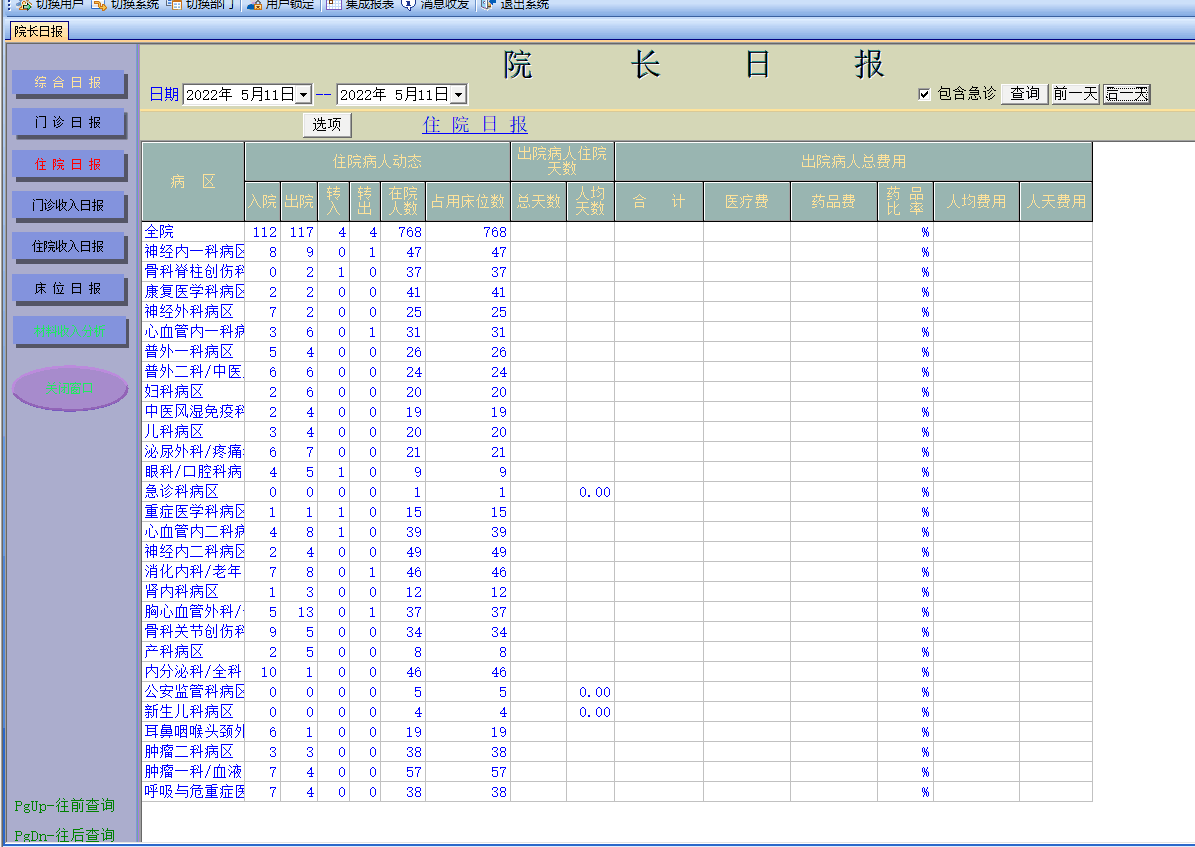Click the 选项 button
The height and width of the screenshot is (847, 1195).
tap(327, 124)
